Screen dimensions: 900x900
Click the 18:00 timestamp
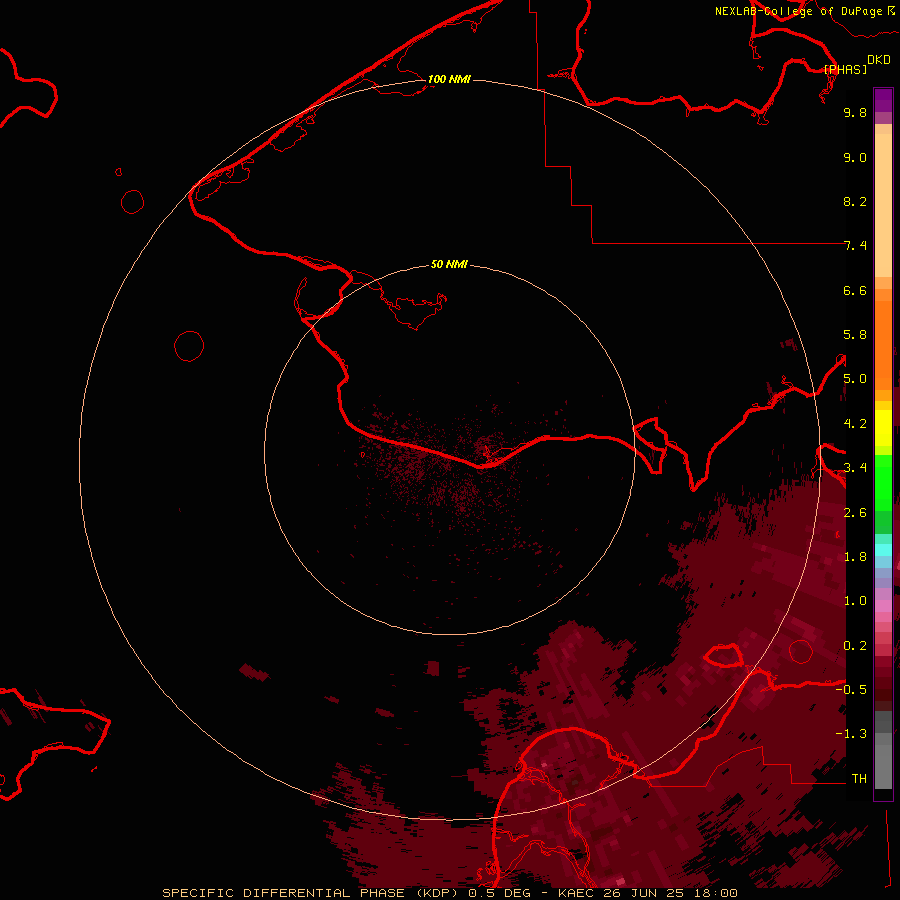click(716, 893)
